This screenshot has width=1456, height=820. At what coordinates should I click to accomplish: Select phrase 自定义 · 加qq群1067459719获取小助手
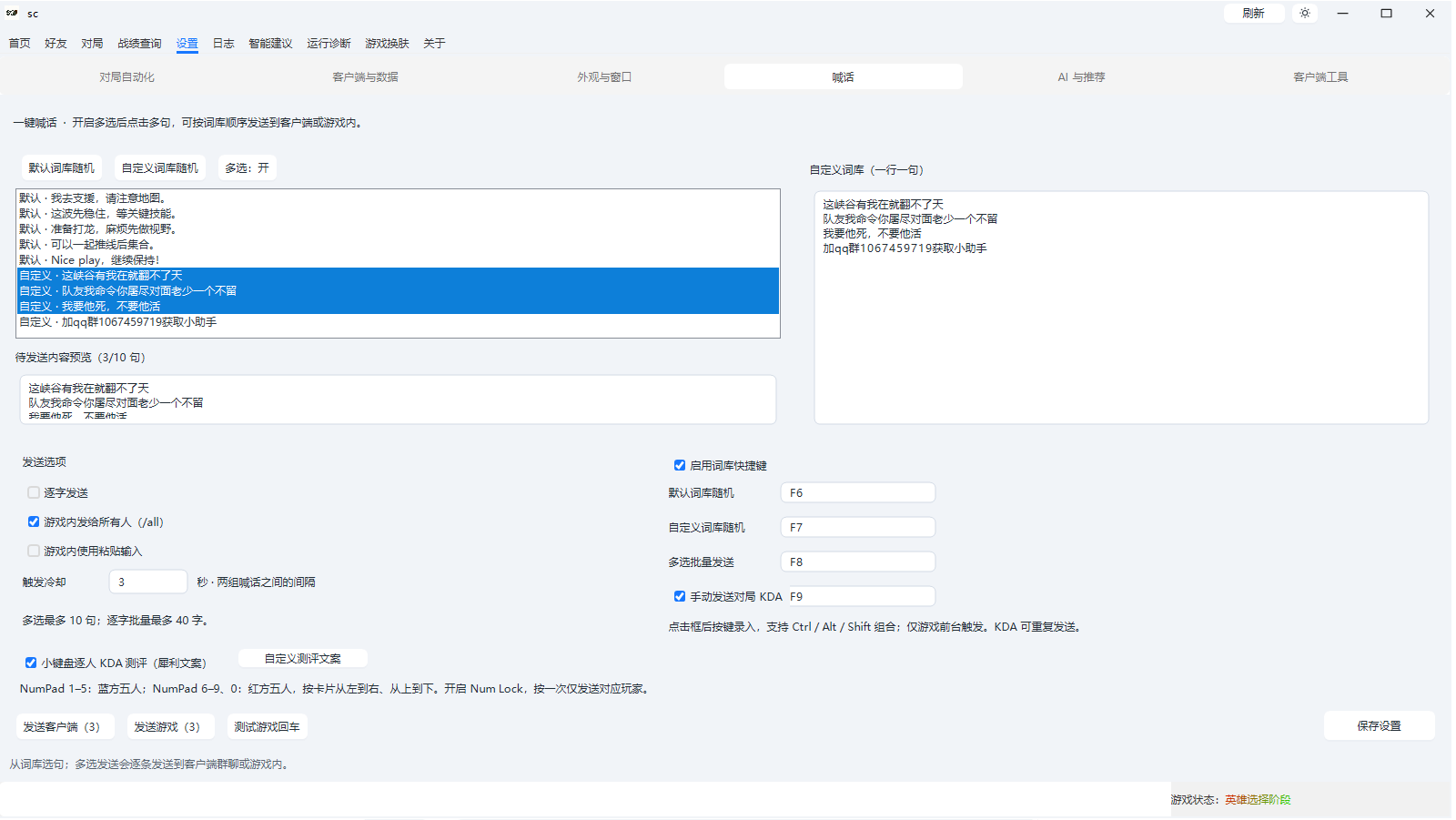[398, 321]
